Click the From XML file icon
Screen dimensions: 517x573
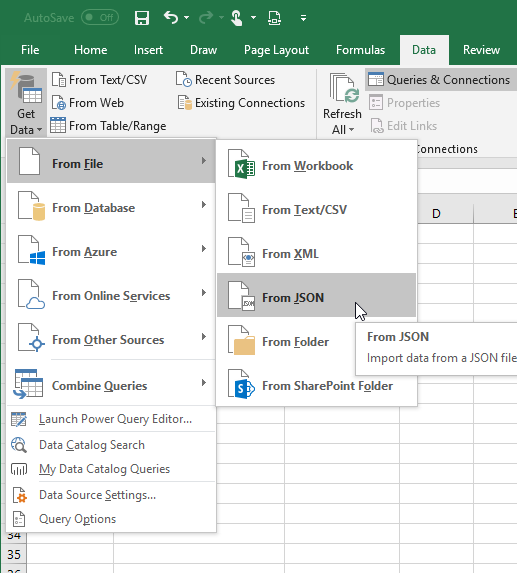241,252
